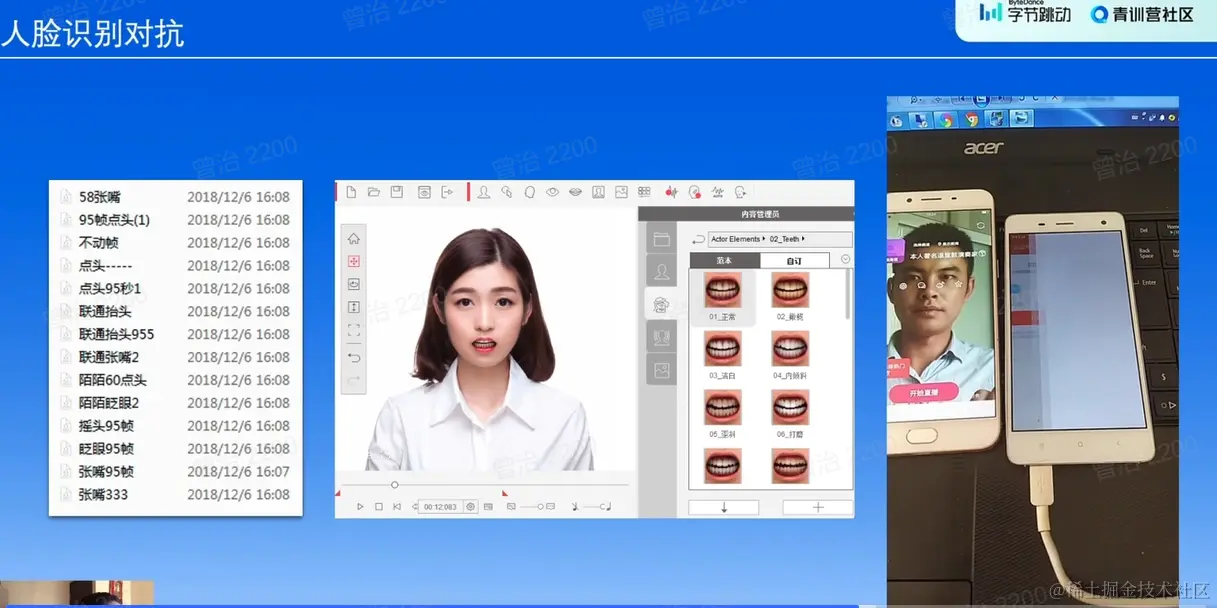Screen dimensions: 1217x608
Task: Click the save disk icon in editor toolbar
Action: coord(397,191)
